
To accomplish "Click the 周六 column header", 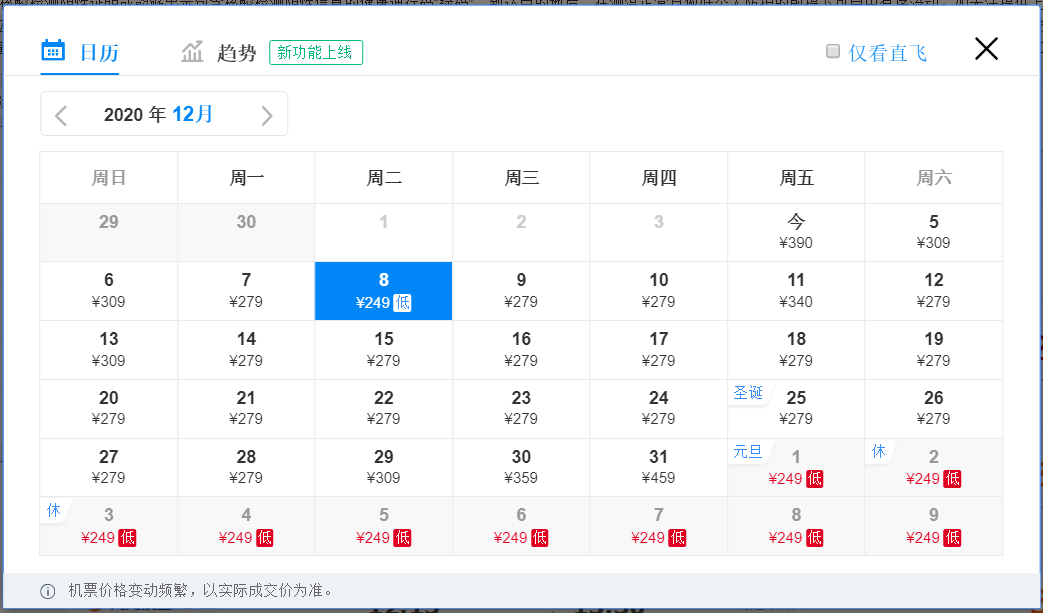I will pos(934,178).
